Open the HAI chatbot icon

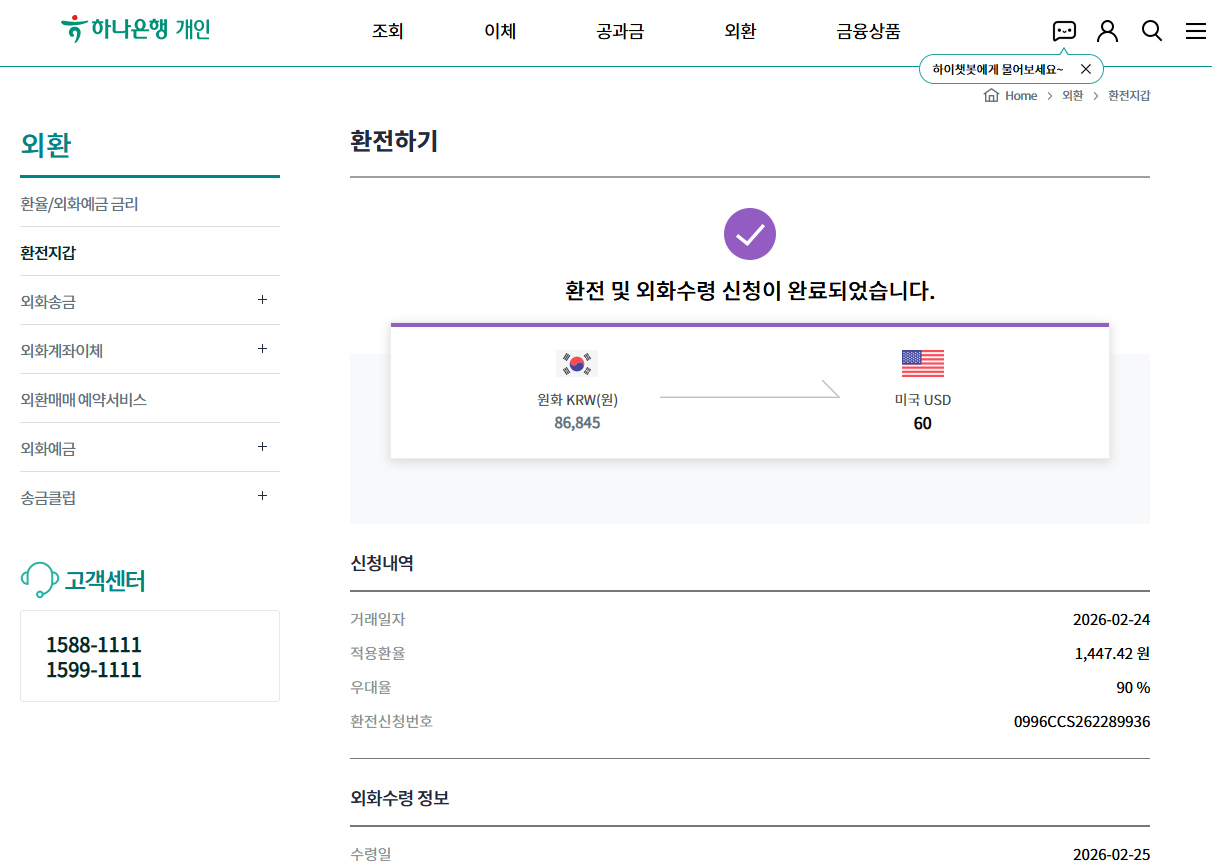pos(1064,31)
